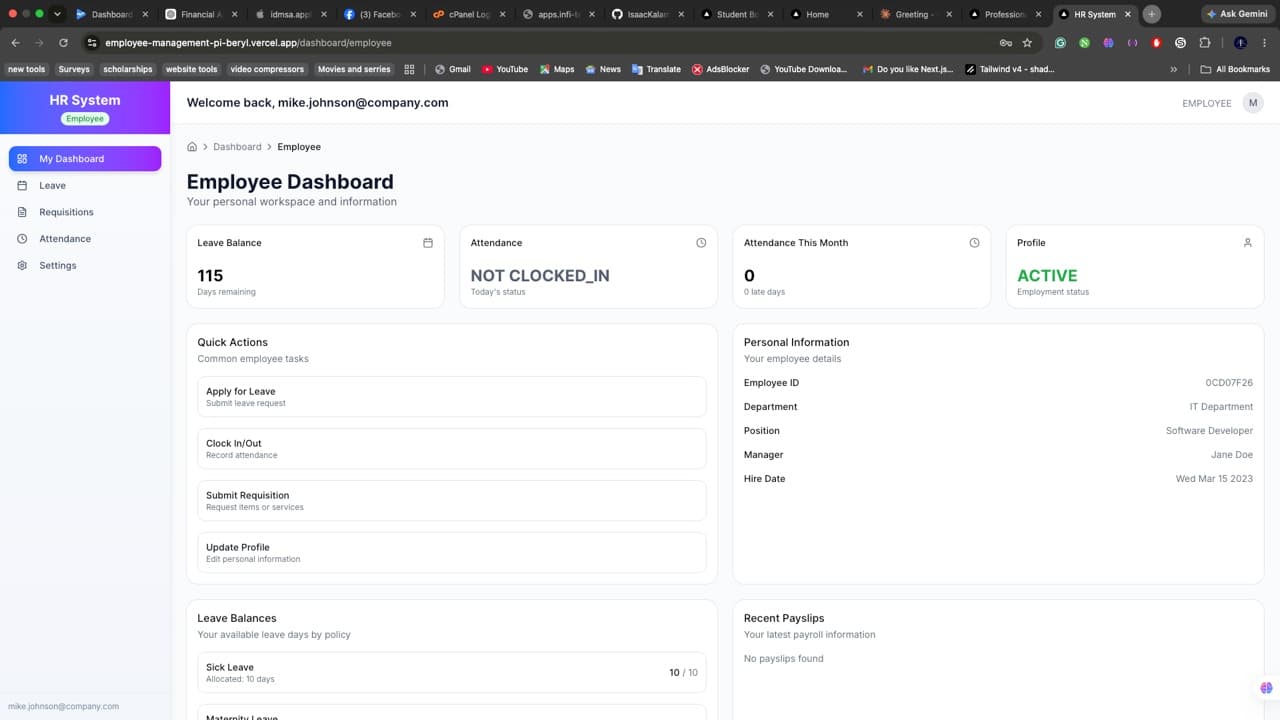Image resolution: width=1280 pixels, height=720 pixels.
Task: Open the Leave page from sidebar
Action: tap(85, 185)
